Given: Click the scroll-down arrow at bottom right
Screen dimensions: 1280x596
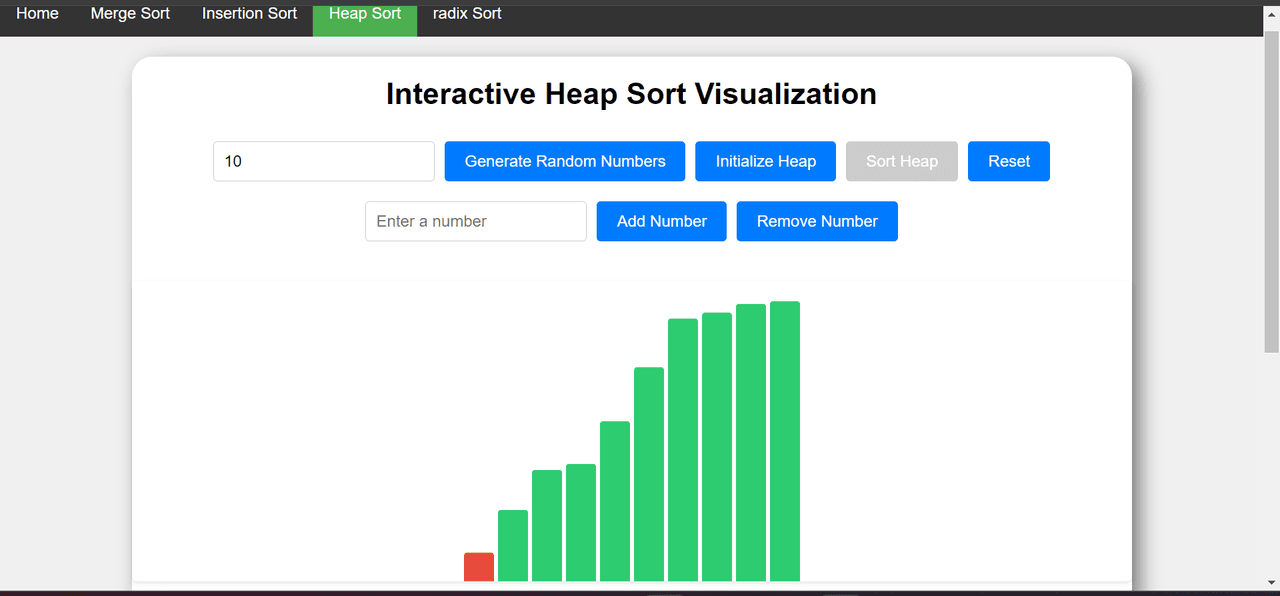Looking at the screenshot, I should pos(1271,582).
